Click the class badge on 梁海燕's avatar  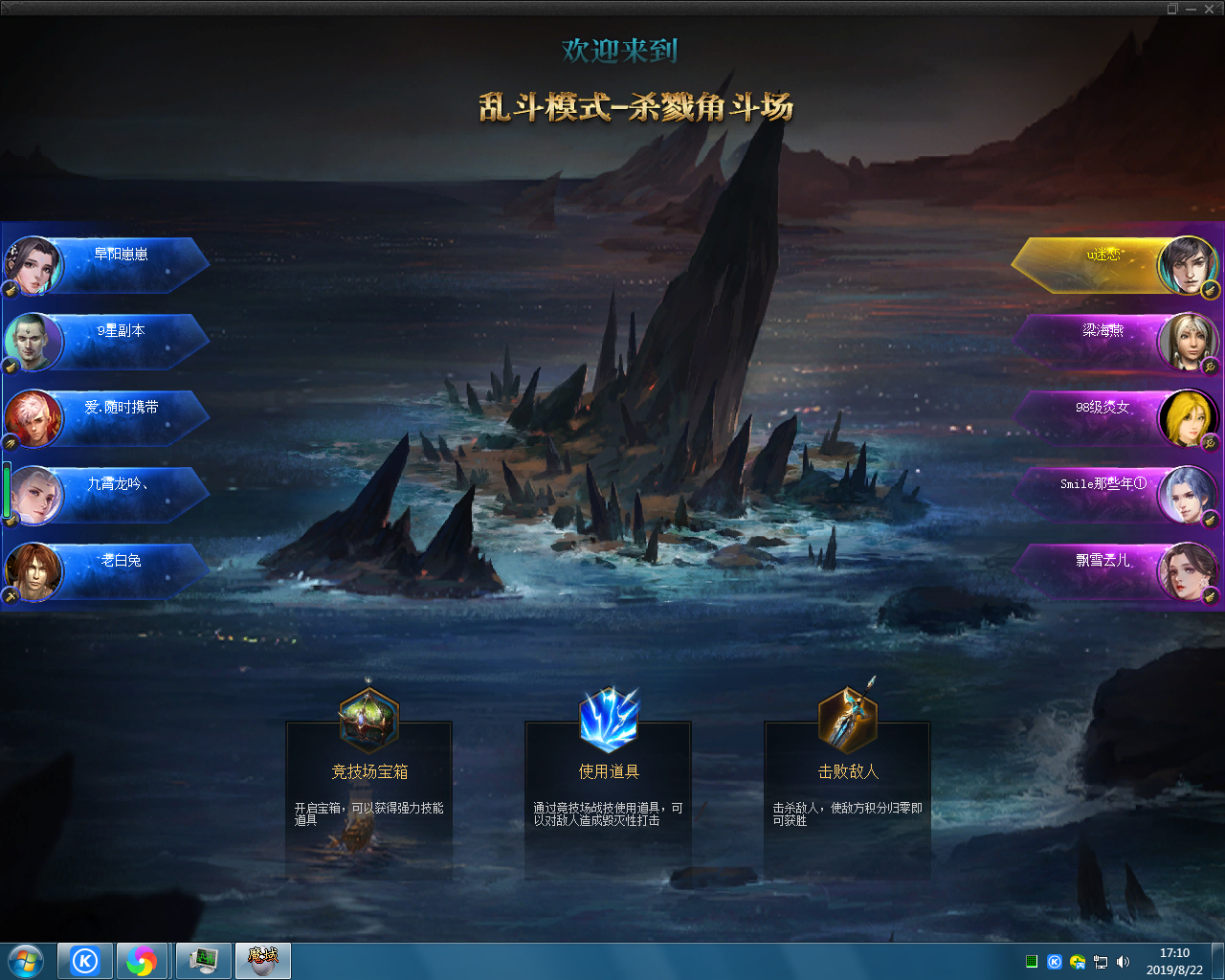coord(1211,366)
